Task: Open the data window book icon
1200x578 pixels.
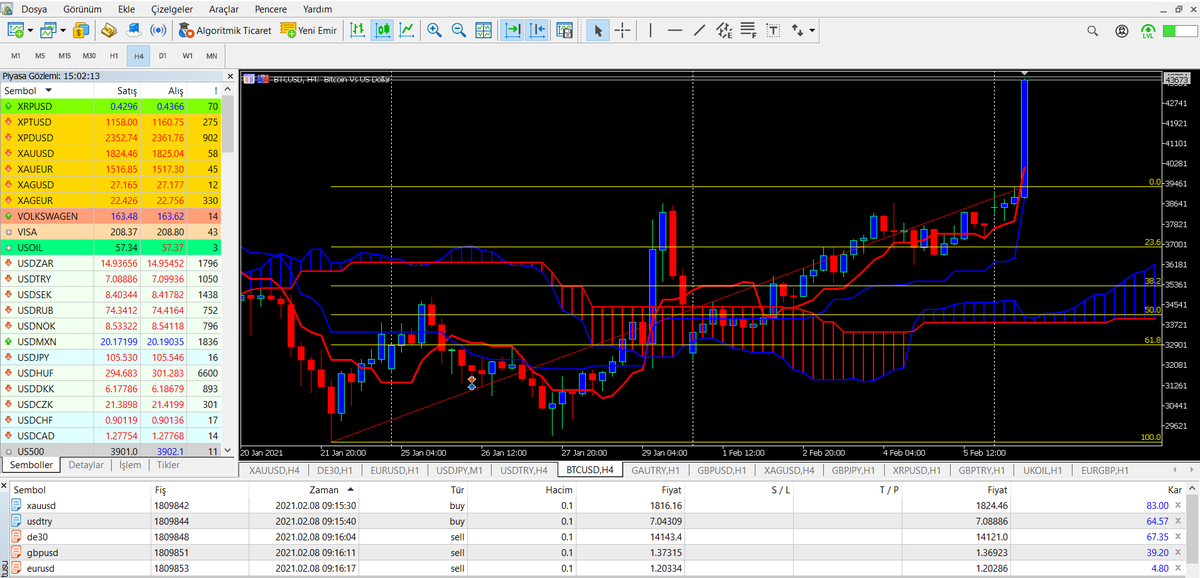Action: (111, 30)
